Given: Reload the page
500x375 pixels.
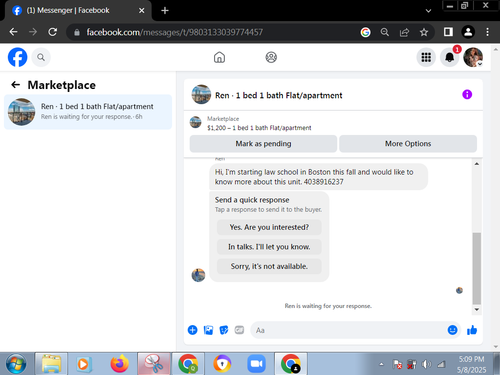Looking at the screenshot, I should 52,32.
